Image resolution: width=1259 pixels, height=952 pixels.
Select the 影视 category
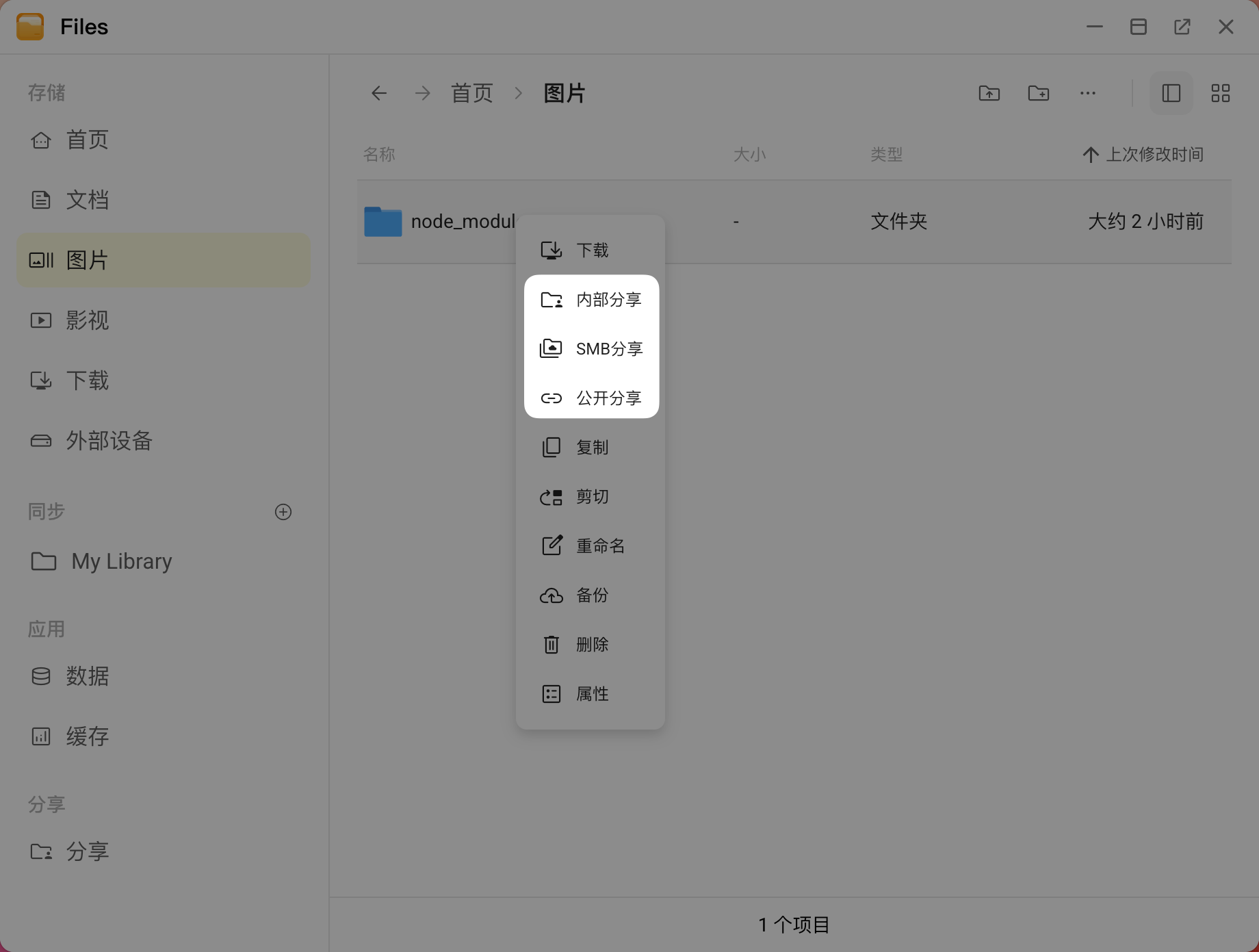pyautogui.click(x=88, y=320)
